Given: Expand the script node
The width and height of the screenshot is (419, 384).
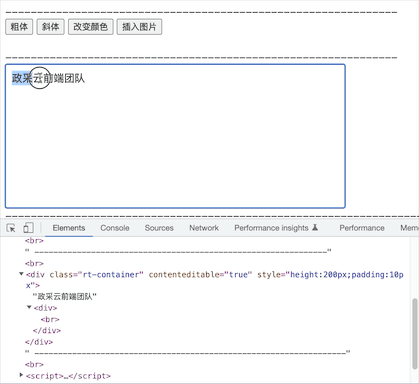Looking at the screenshot, I should [21, 375].
